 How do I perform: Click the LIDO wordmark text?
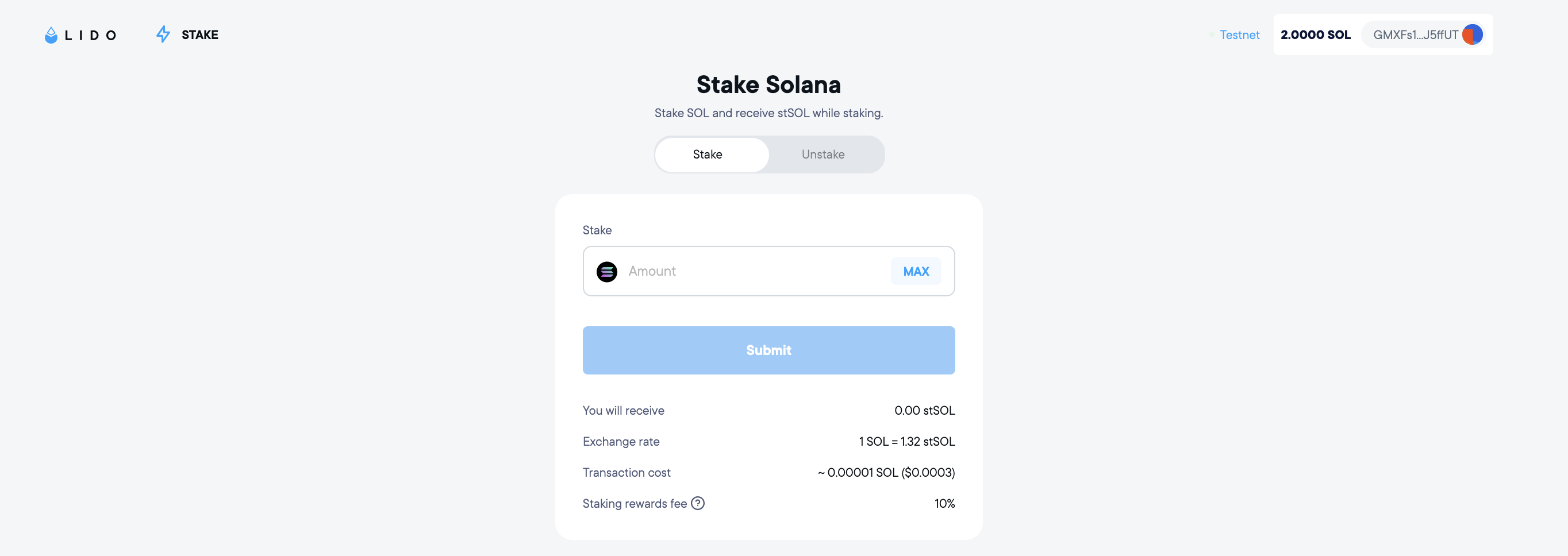90,35
